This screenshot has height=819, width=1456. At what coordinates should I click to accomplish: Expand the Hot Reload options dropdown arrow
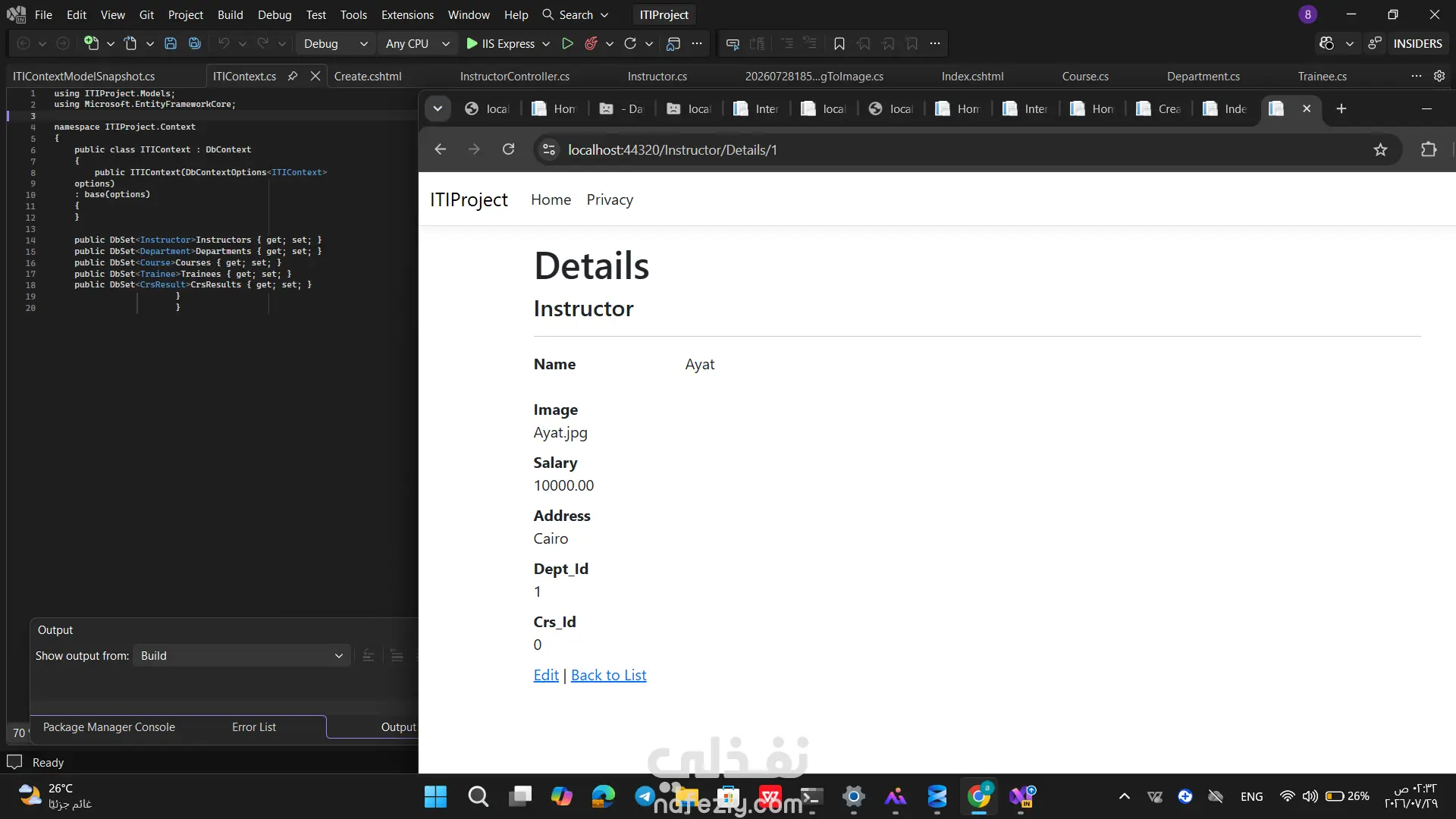[x=610, y=44]
